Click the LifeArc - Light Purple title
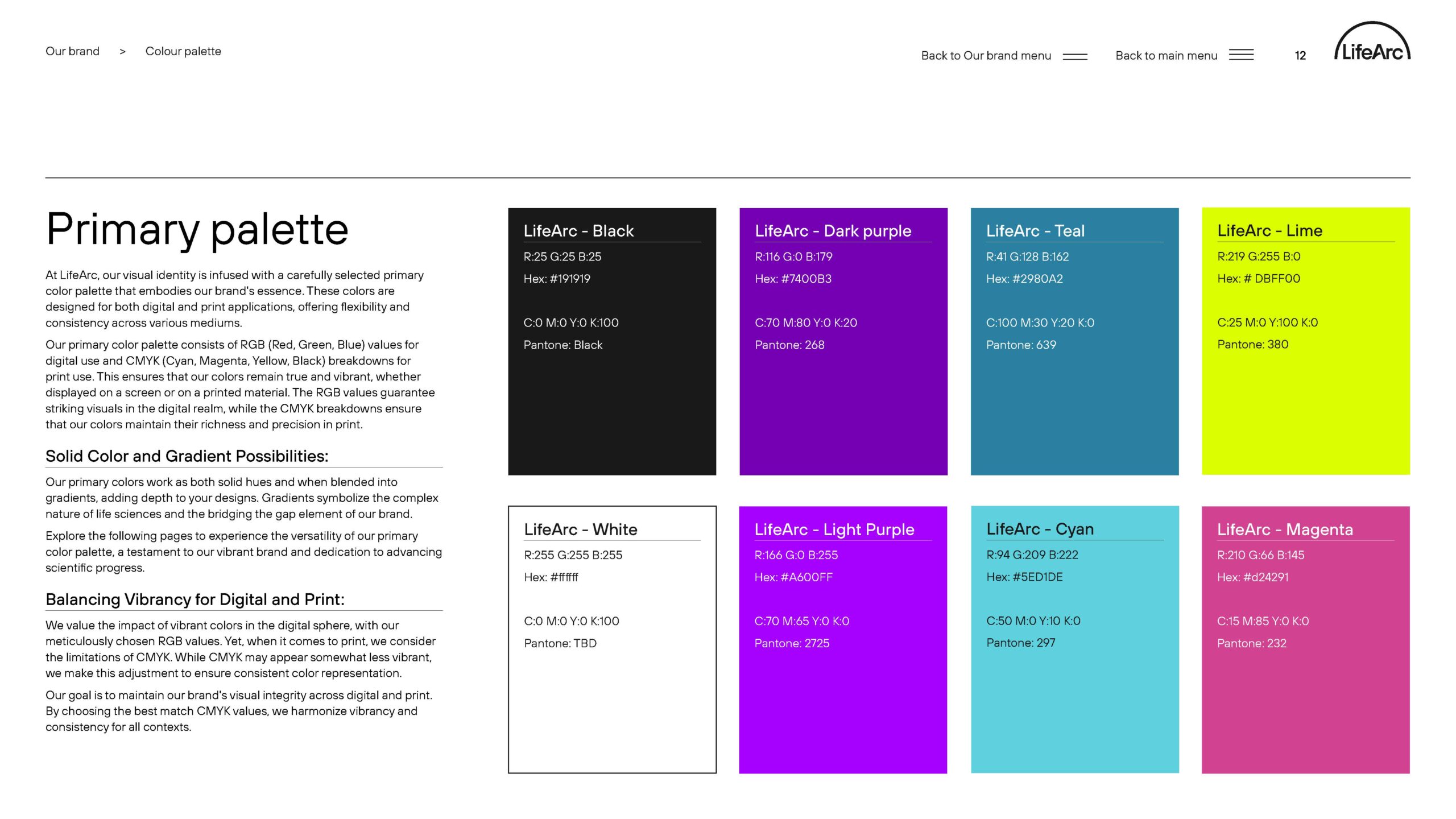This screenshot has width=1456, height=819. click(x=834, y=530)
